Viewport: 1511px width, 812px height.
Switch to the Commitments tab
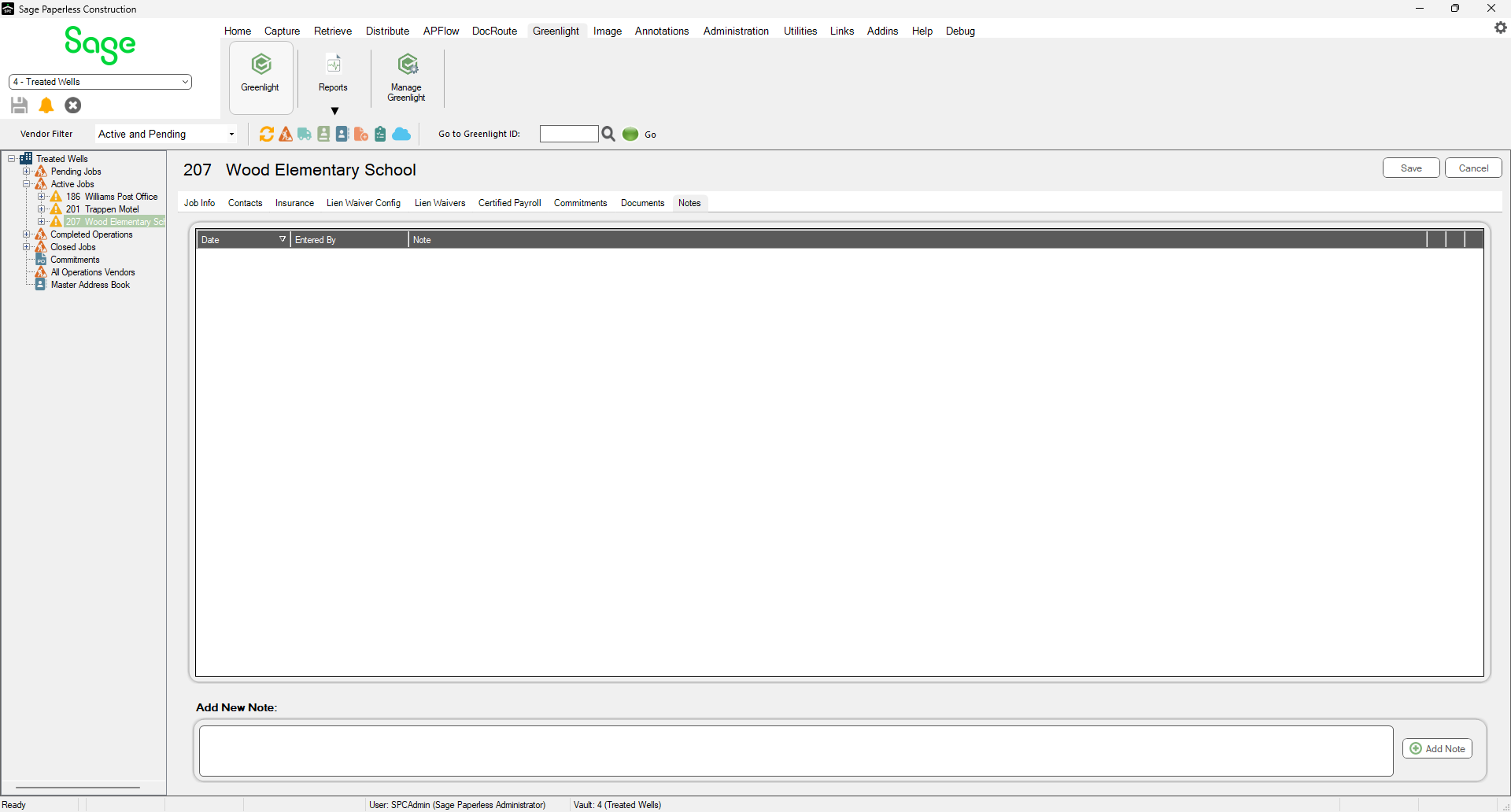click(580, 203)
